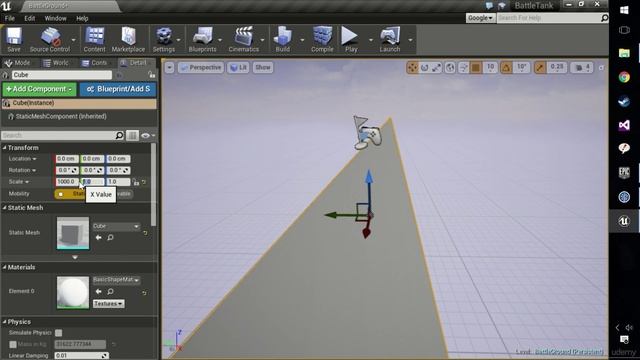Open grid snap size dropdown showing 10
This screenshot has height=360, width=640.
490,67
